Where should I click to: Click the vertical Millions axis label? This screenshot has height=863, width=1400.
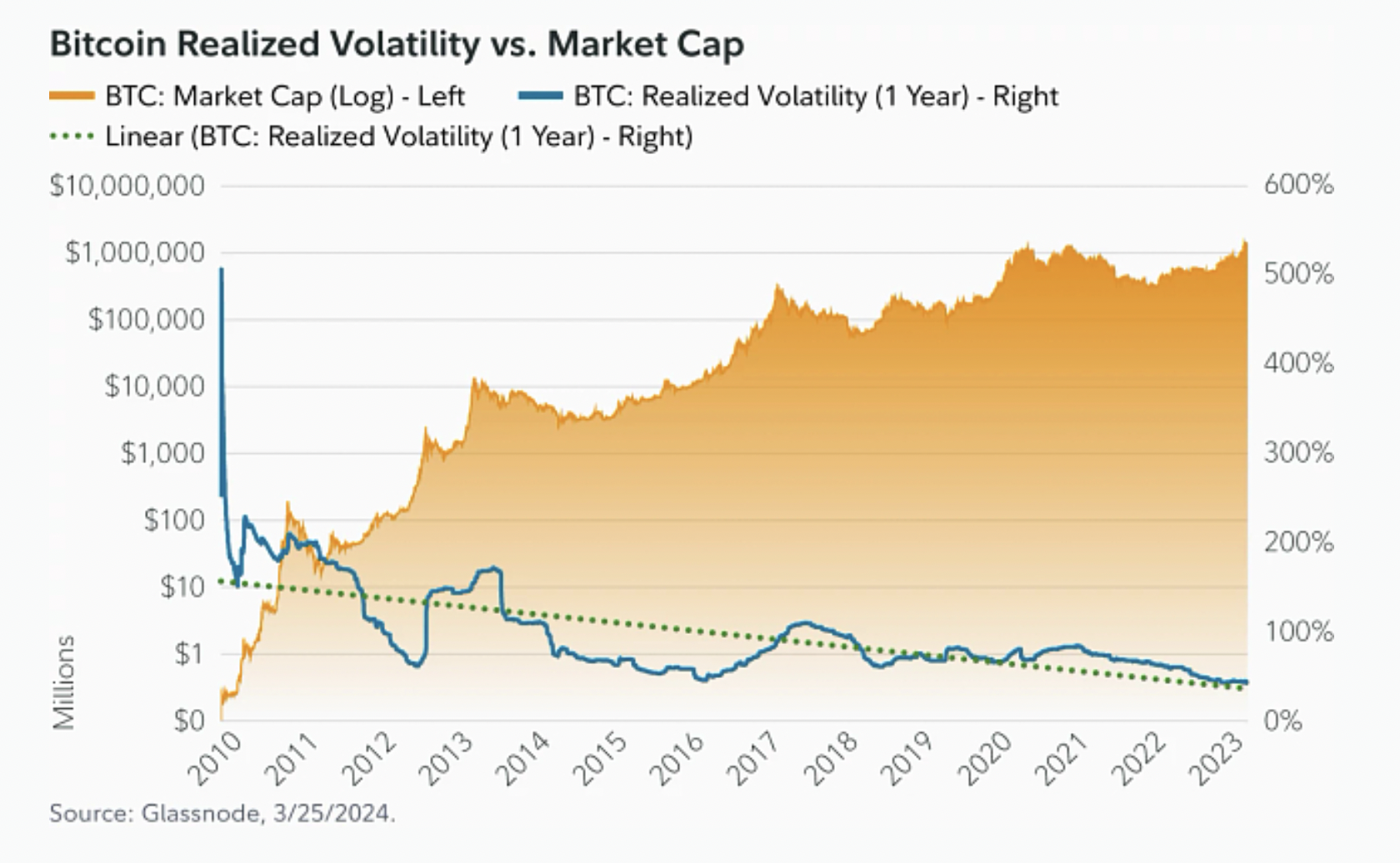tap(63, 683)
